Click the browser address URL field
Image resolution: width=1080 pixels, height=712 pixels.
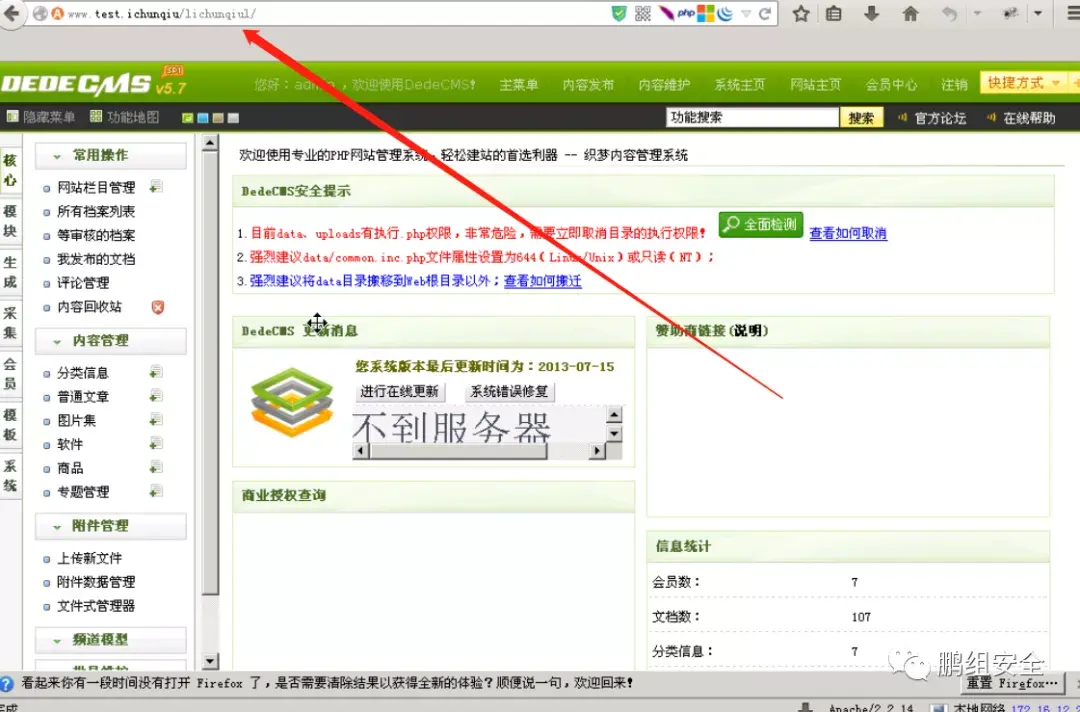[336, 14]
